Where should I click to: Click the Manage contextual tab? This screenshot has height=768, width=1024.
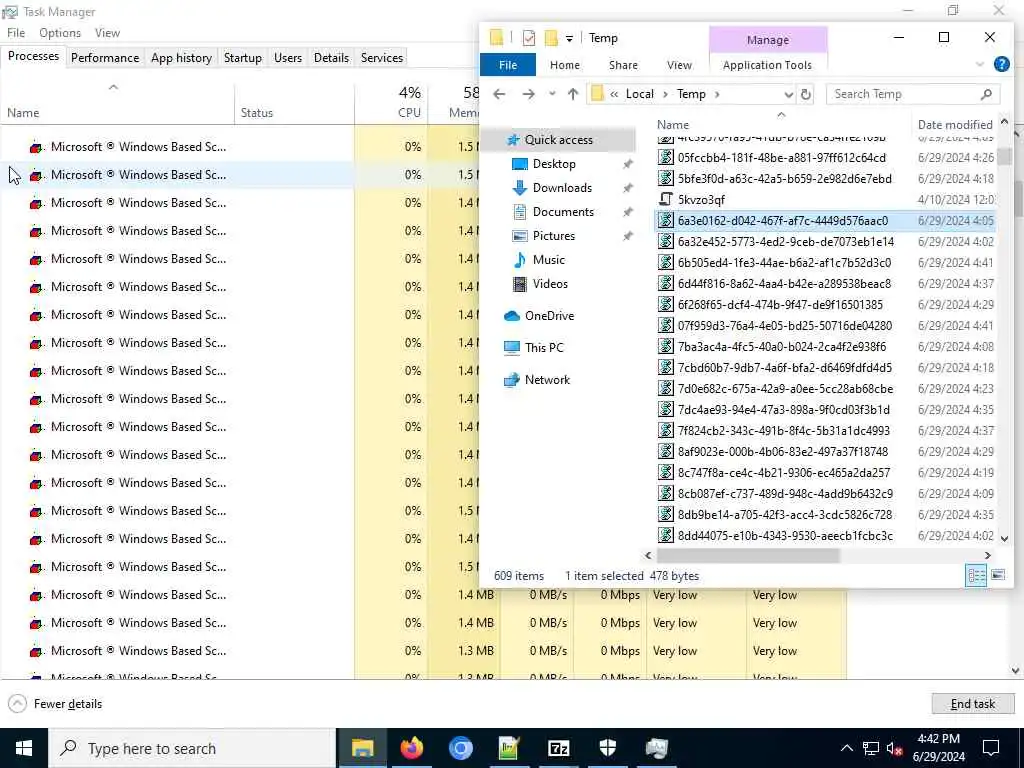click(x=768, y=40)
